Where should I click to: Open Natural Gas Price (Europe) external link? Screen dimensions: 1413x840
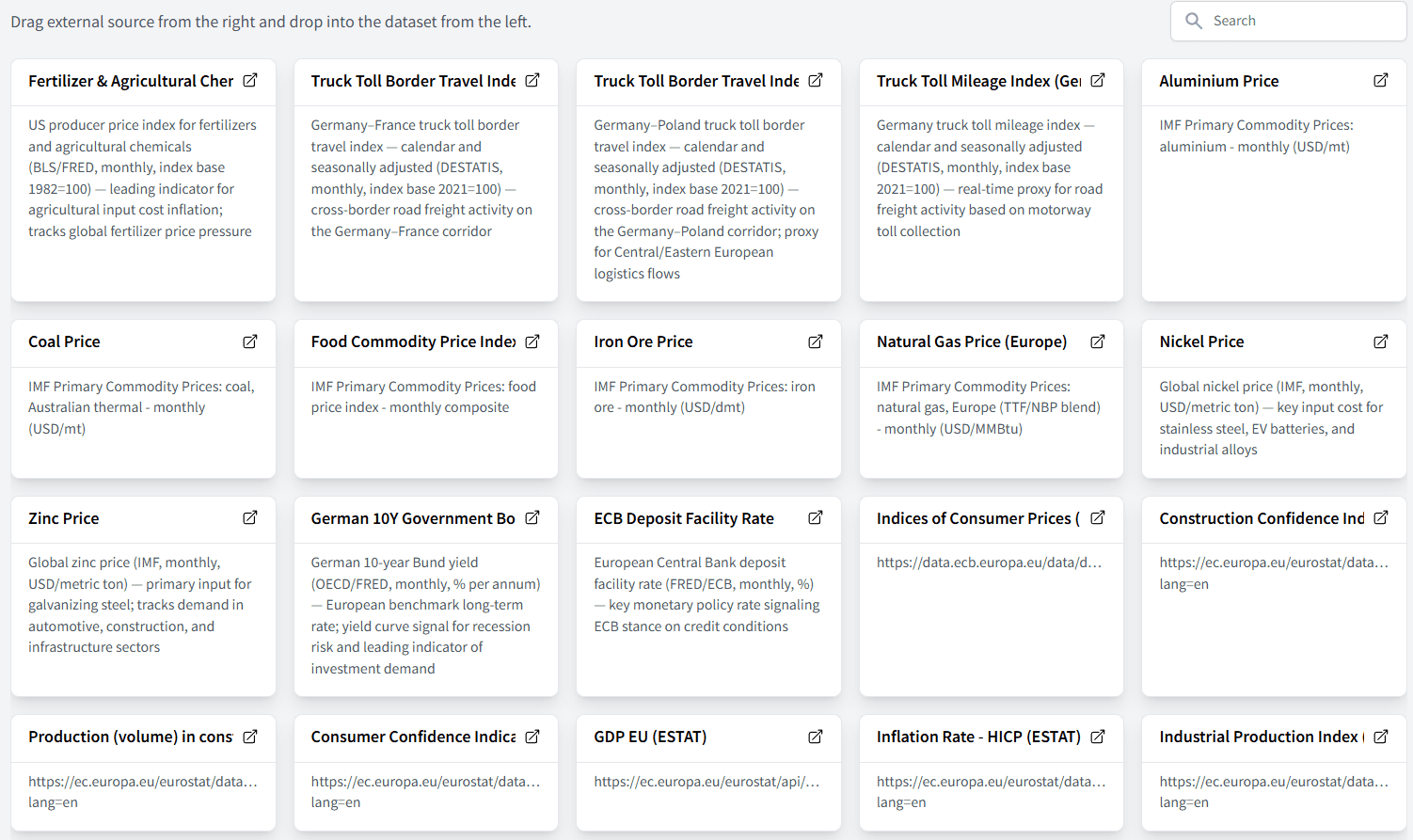coord(1097,341)
